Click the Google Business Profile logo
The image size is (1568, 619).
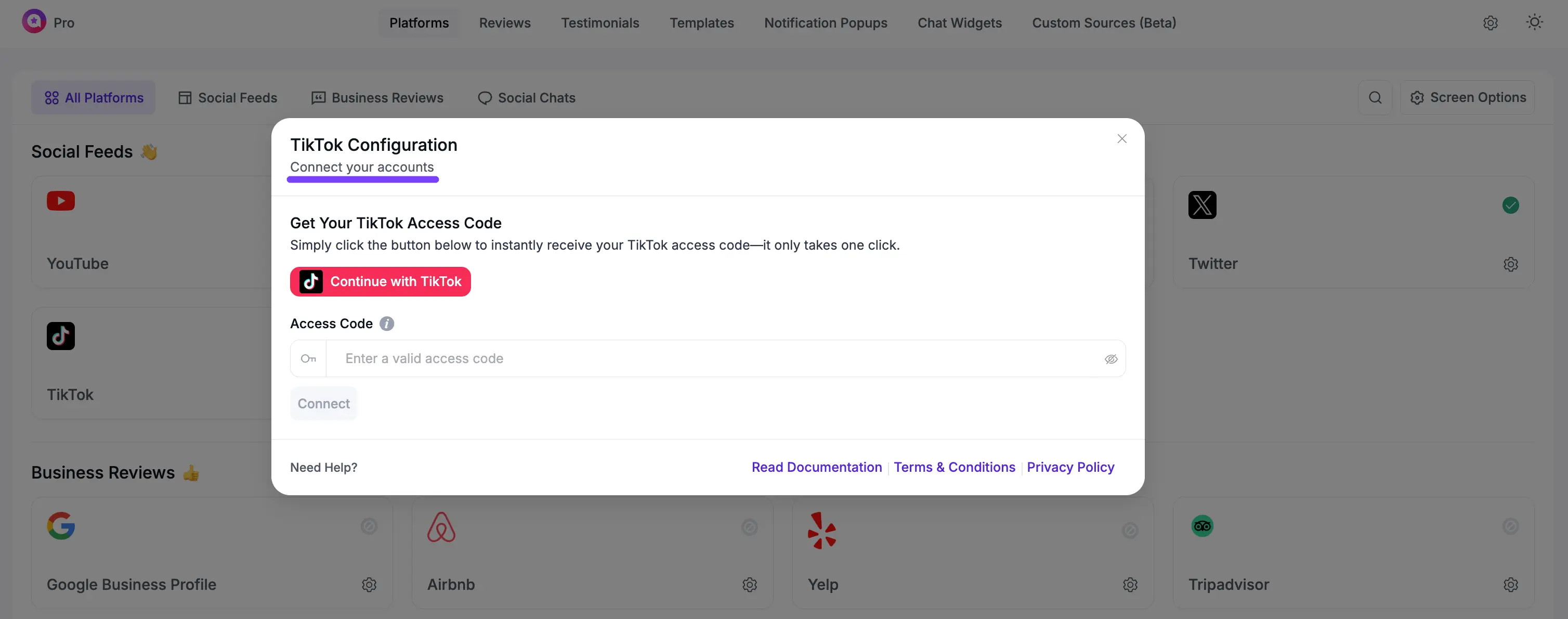[x=61, y=526]
